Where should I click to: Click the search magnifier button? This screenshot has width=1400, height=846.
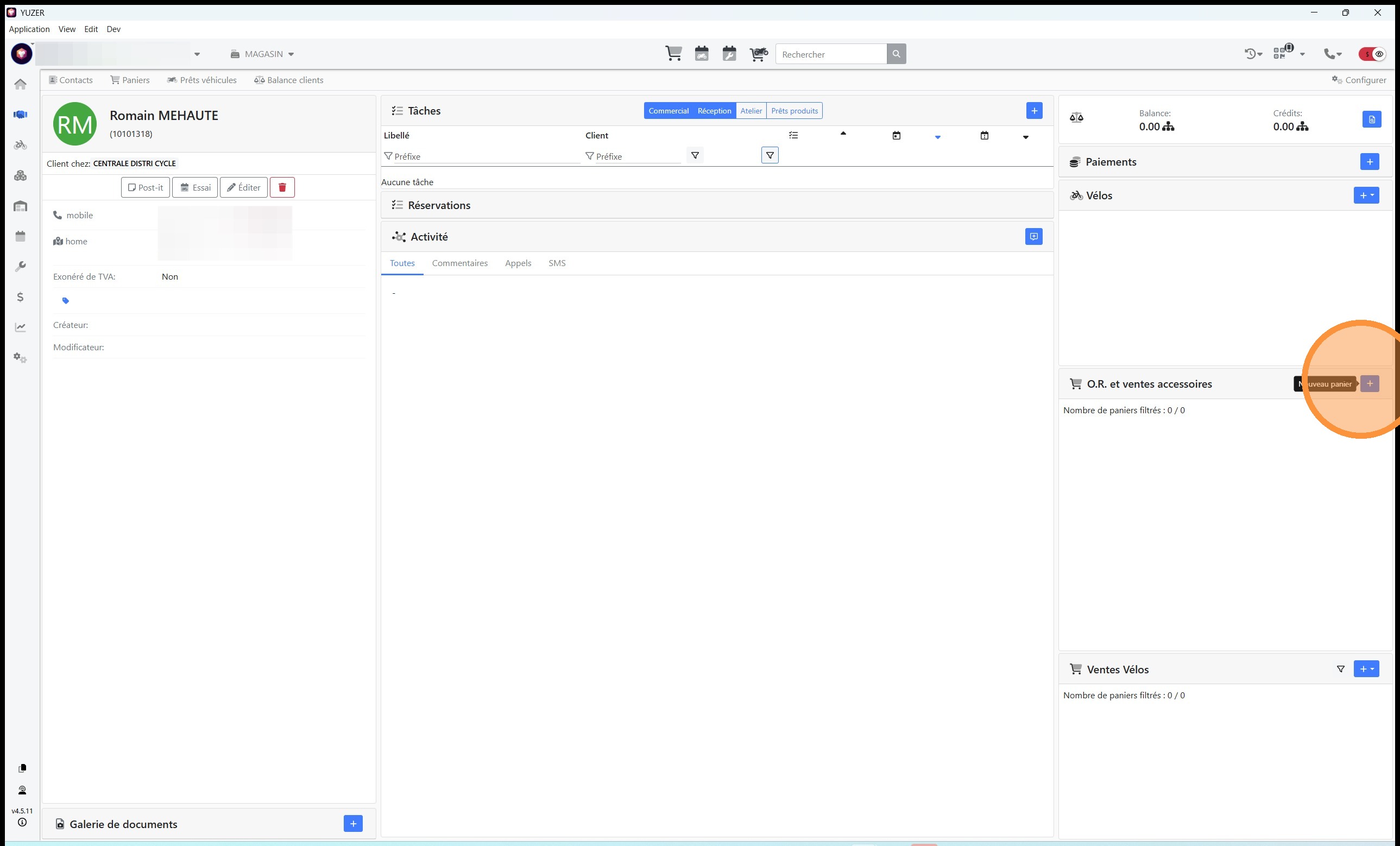(x=896, y=54)
